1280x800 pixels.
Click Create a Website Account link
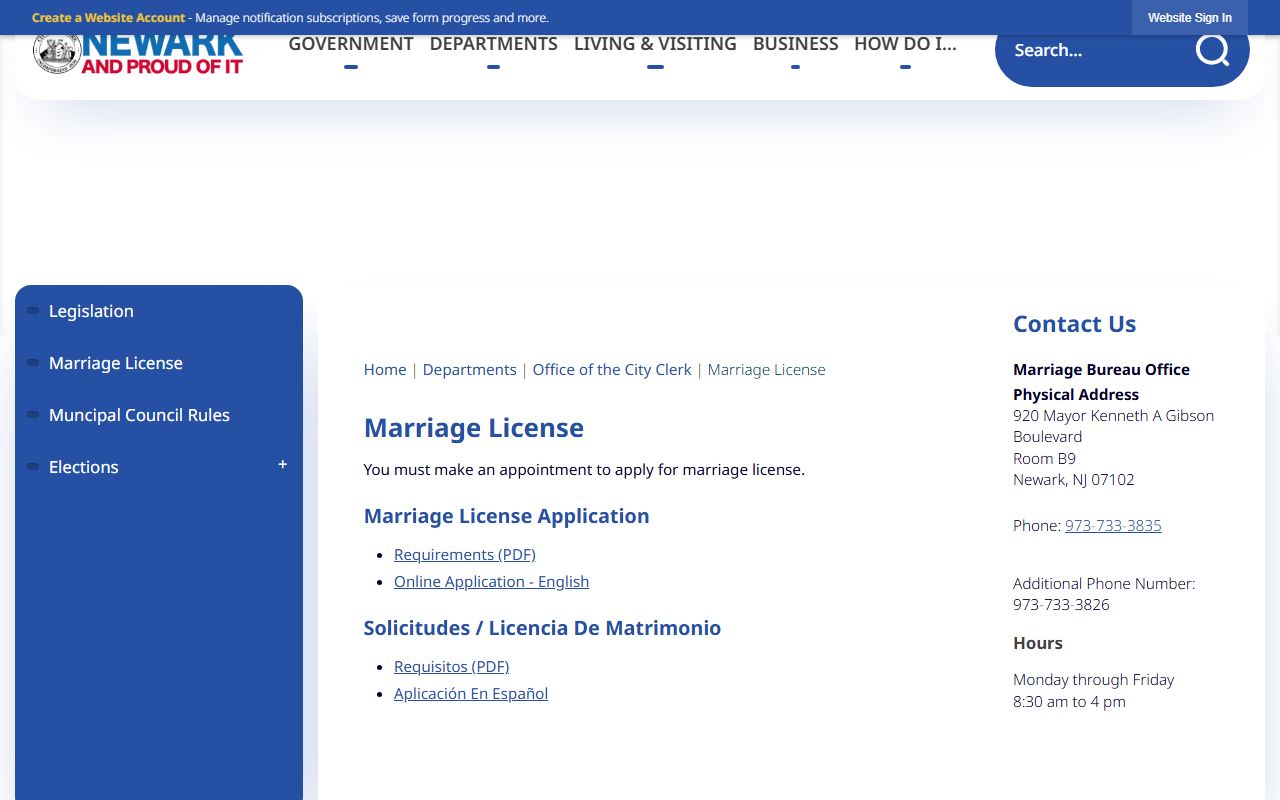(x=108, y=18)
